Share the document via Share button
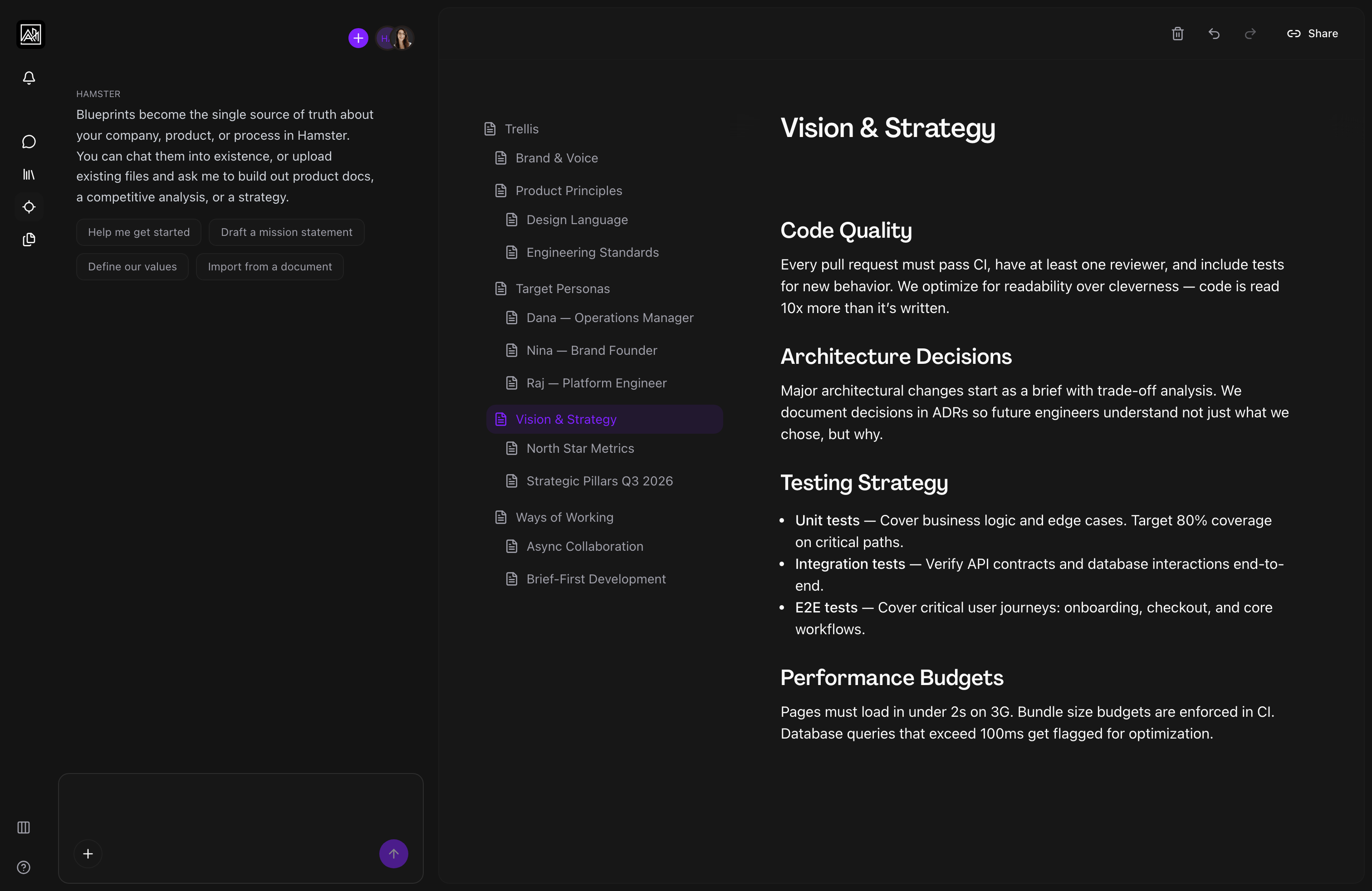 pyautogui.click(x=1313, y=34)
